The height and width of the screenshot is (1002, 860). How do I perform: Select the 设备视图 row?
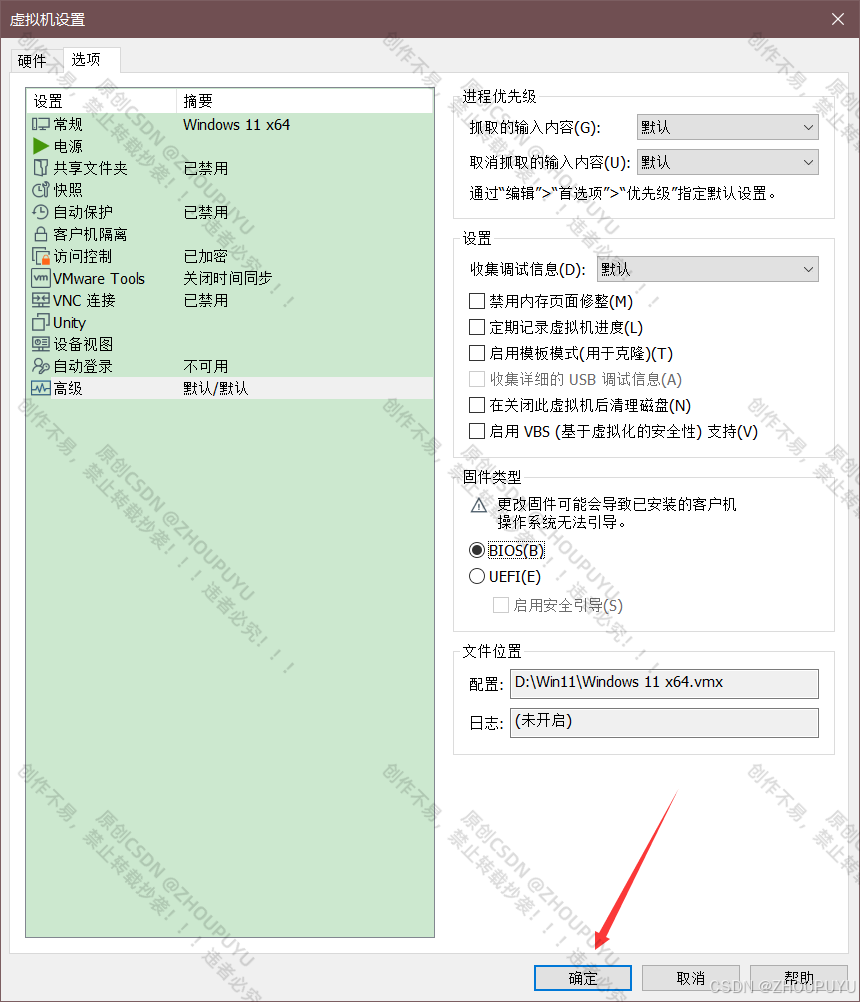230,344
